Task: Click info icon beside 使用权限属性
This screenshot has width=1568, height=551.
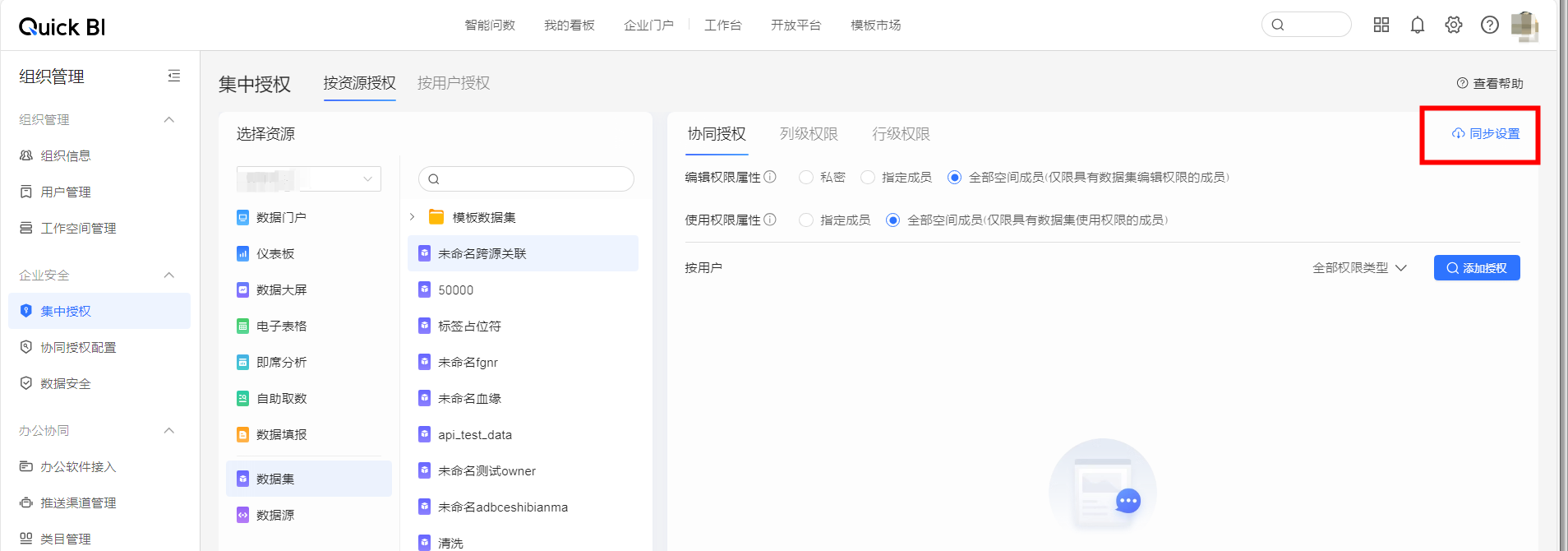Action: [770, 220]
